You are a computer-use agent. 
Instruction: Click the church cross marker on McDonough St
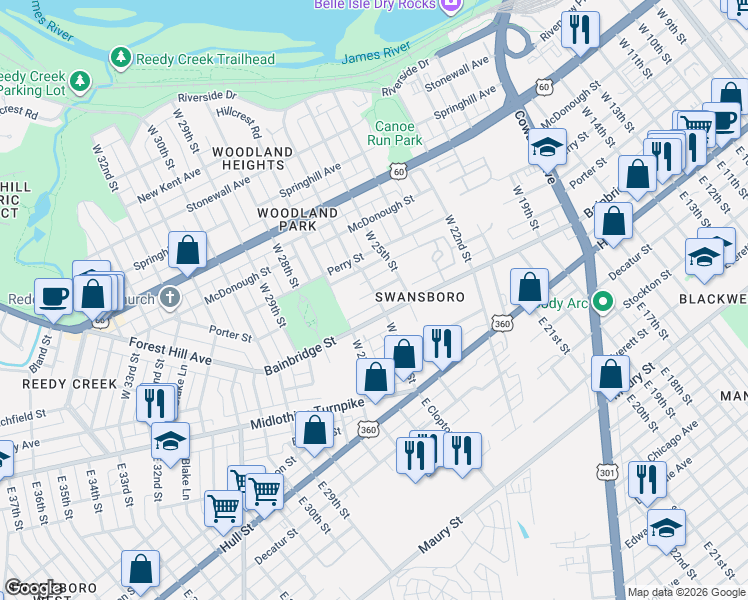tap(170, 298)
